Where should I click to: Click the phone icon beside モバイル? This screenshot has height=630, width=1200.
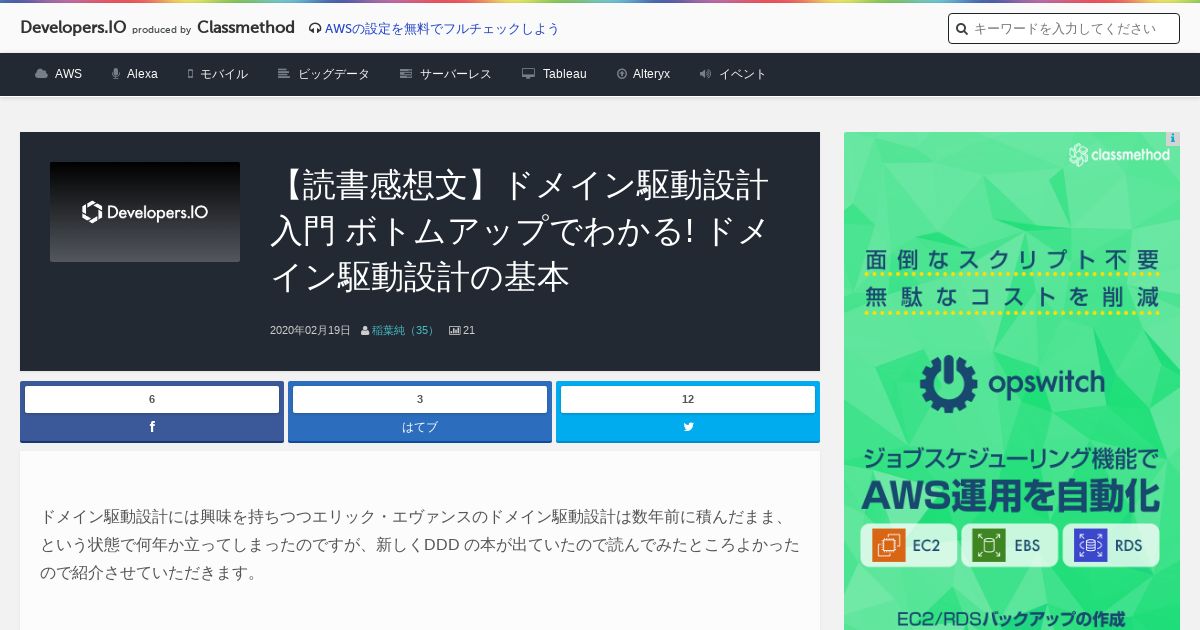pos(190,74)
